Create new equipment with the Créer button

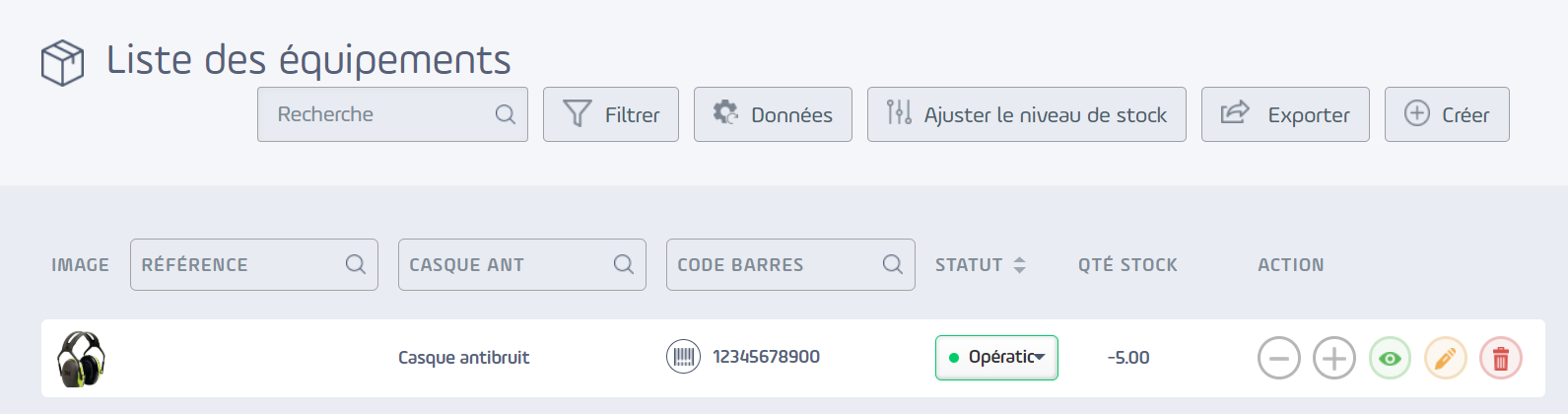click(1447, 114)
